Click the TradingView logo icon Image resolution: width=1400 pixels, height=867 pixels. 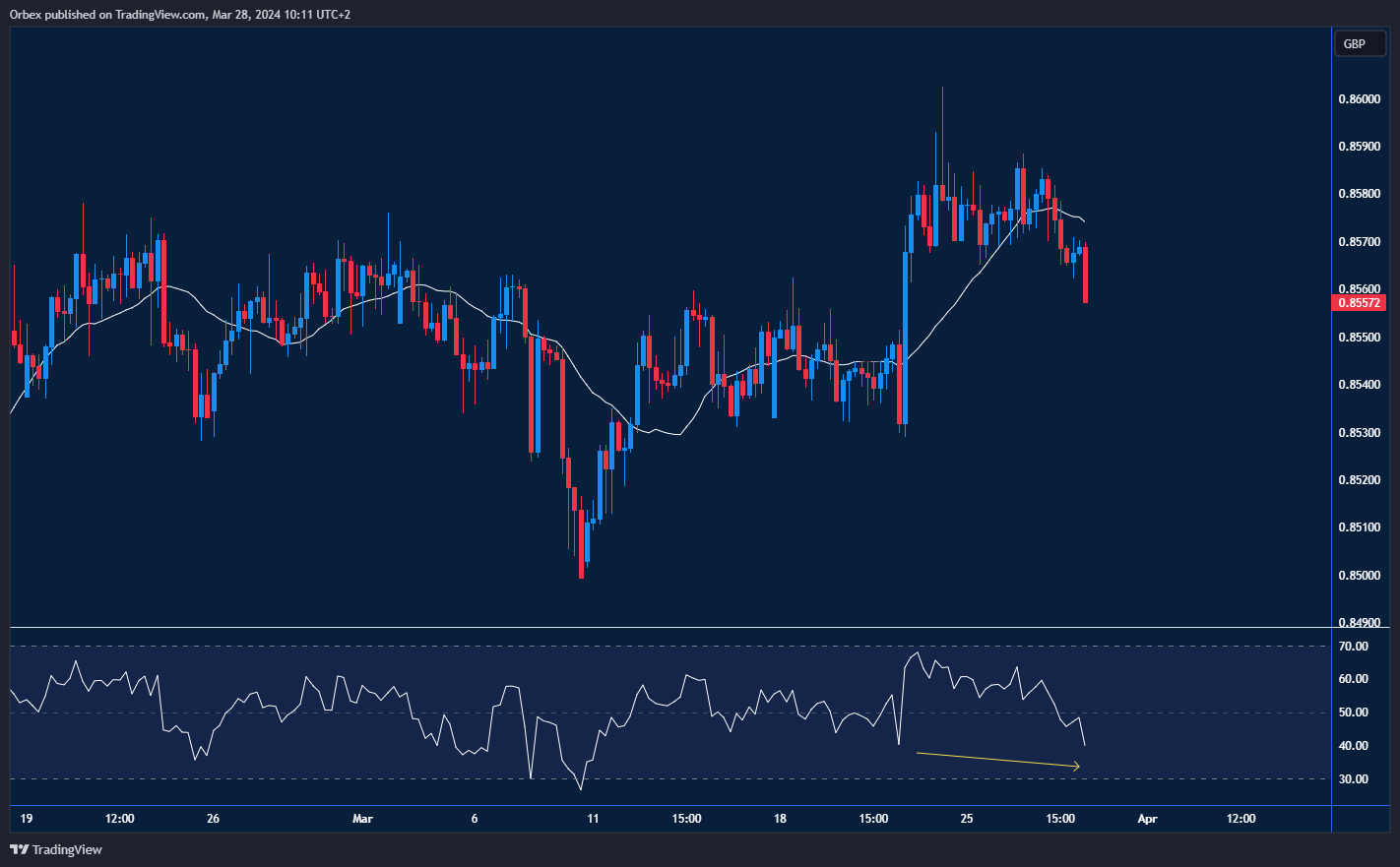[x=19, y=849]
